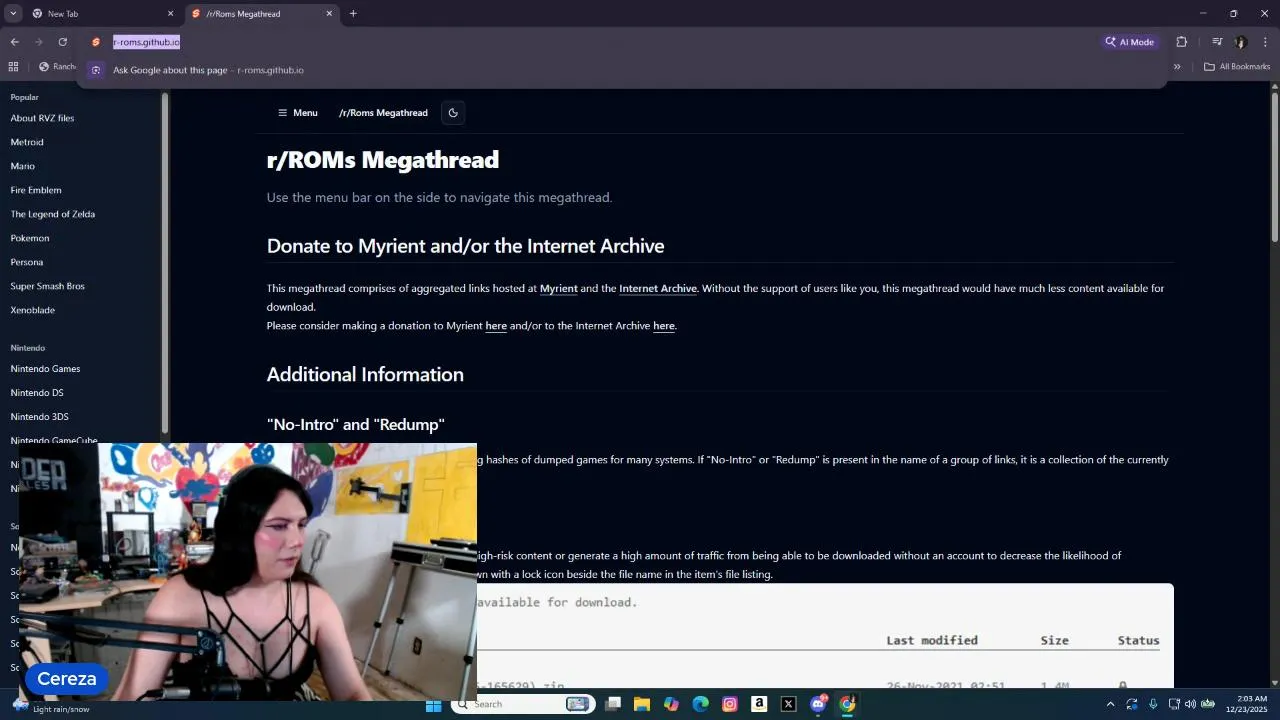Open volume control in system tray
This screenshot has width=1280, height=720.
pyautogui.click(x=1190, y=704)
